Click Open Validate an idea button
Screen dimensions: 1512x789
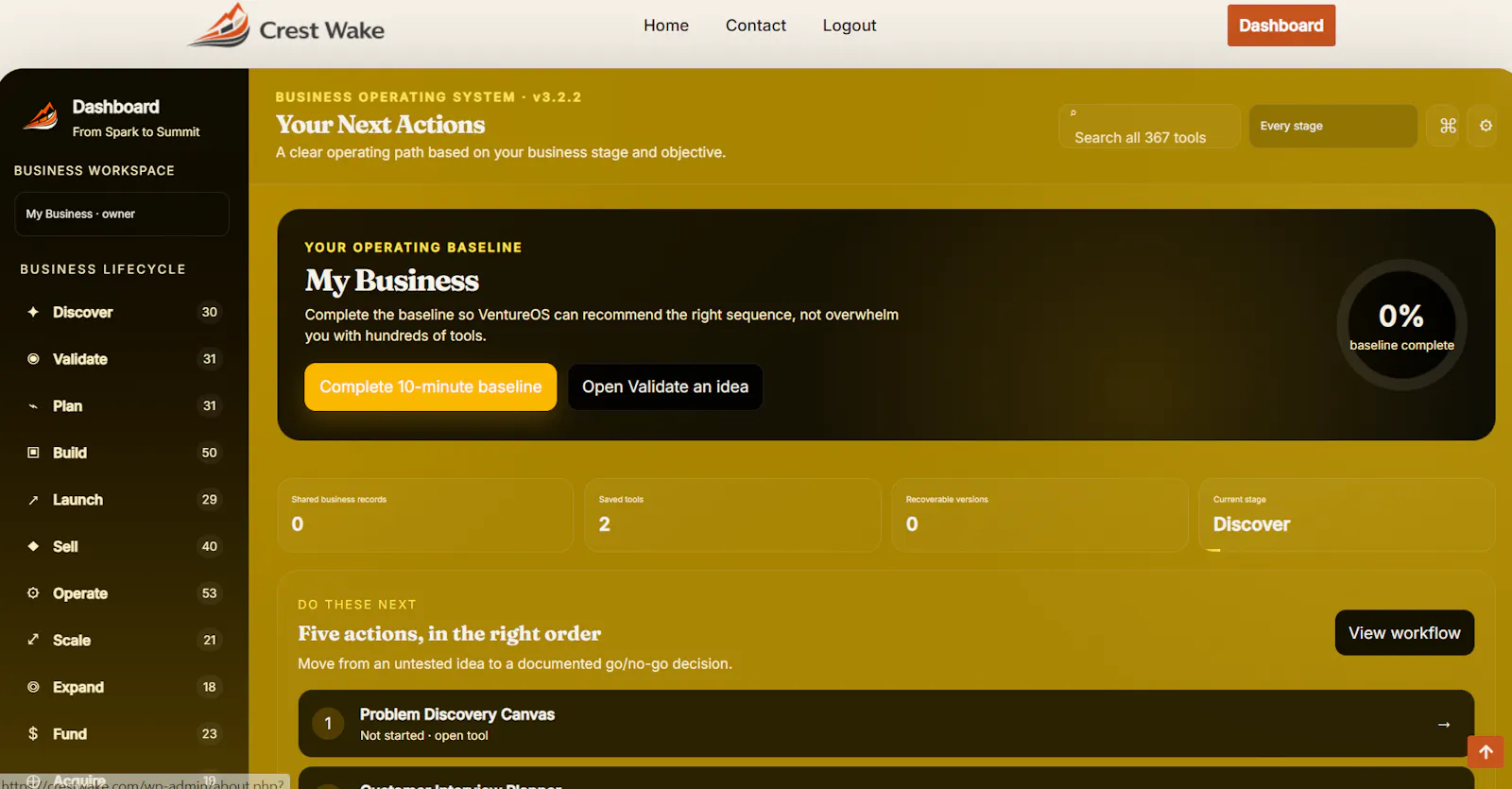665,387
